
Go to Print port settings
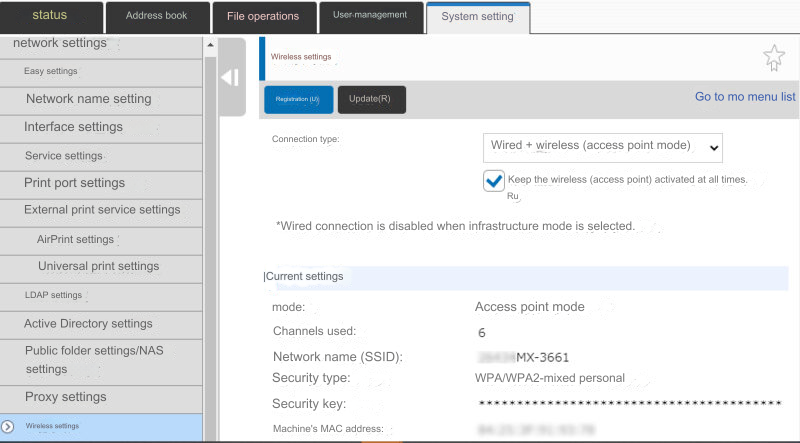pyautogui.click(x=75, y=183)
